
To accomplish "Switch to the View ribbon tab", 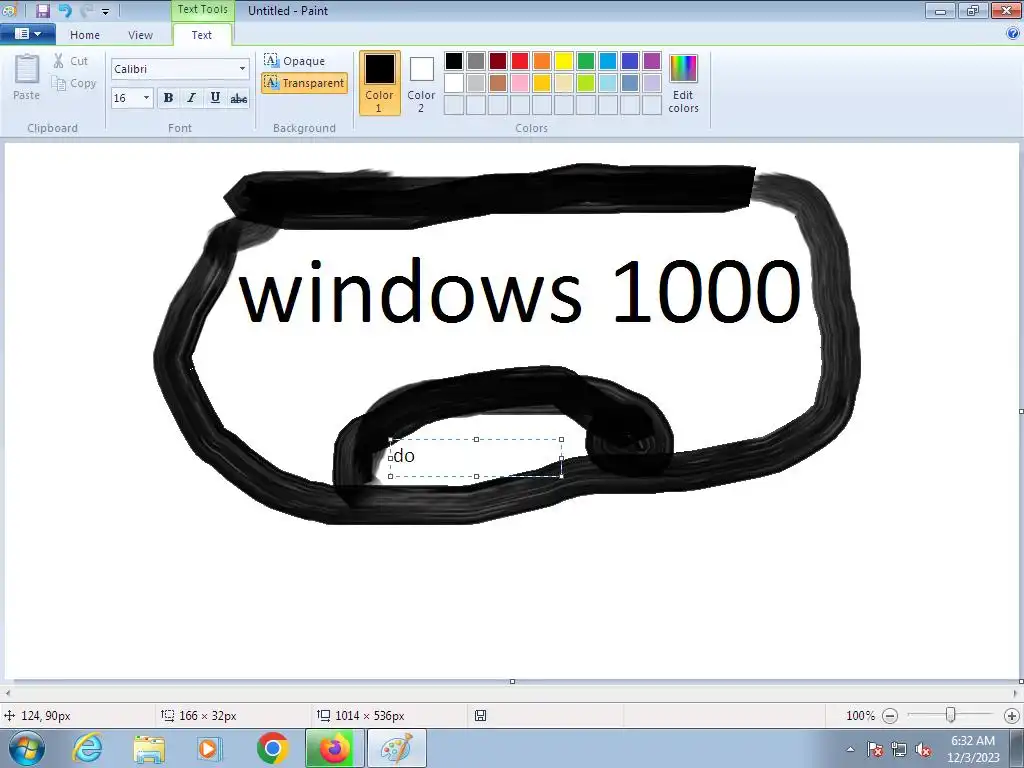I will pyautogui.click(x=140, y=35).
